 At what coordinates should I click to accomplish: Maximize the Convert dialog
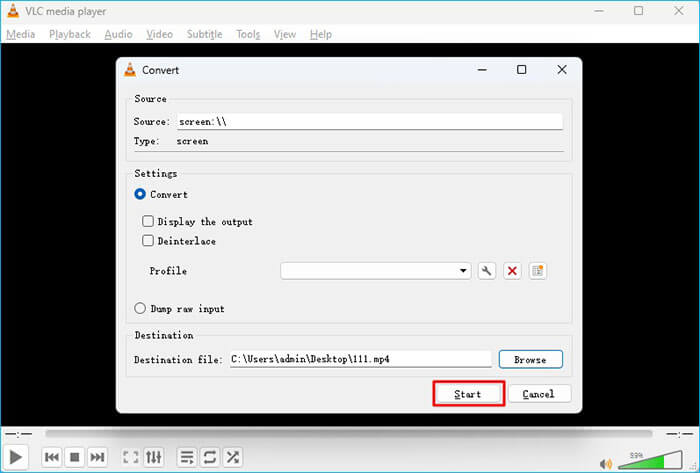click(521, 70)
